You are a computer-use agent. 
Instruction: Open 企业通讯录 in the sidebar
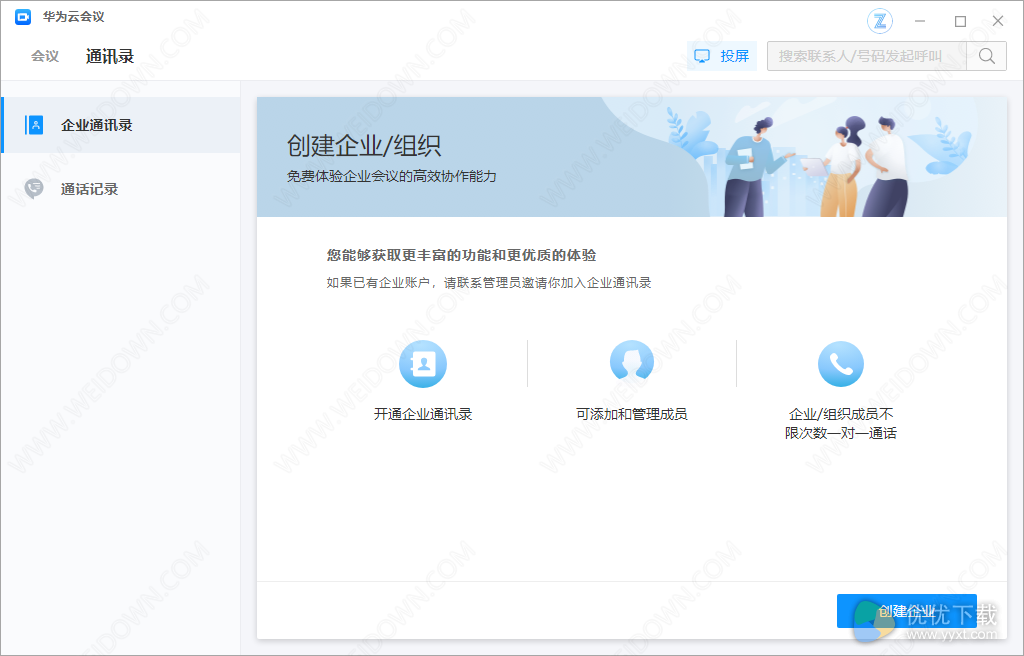click(x=121, y=125)
